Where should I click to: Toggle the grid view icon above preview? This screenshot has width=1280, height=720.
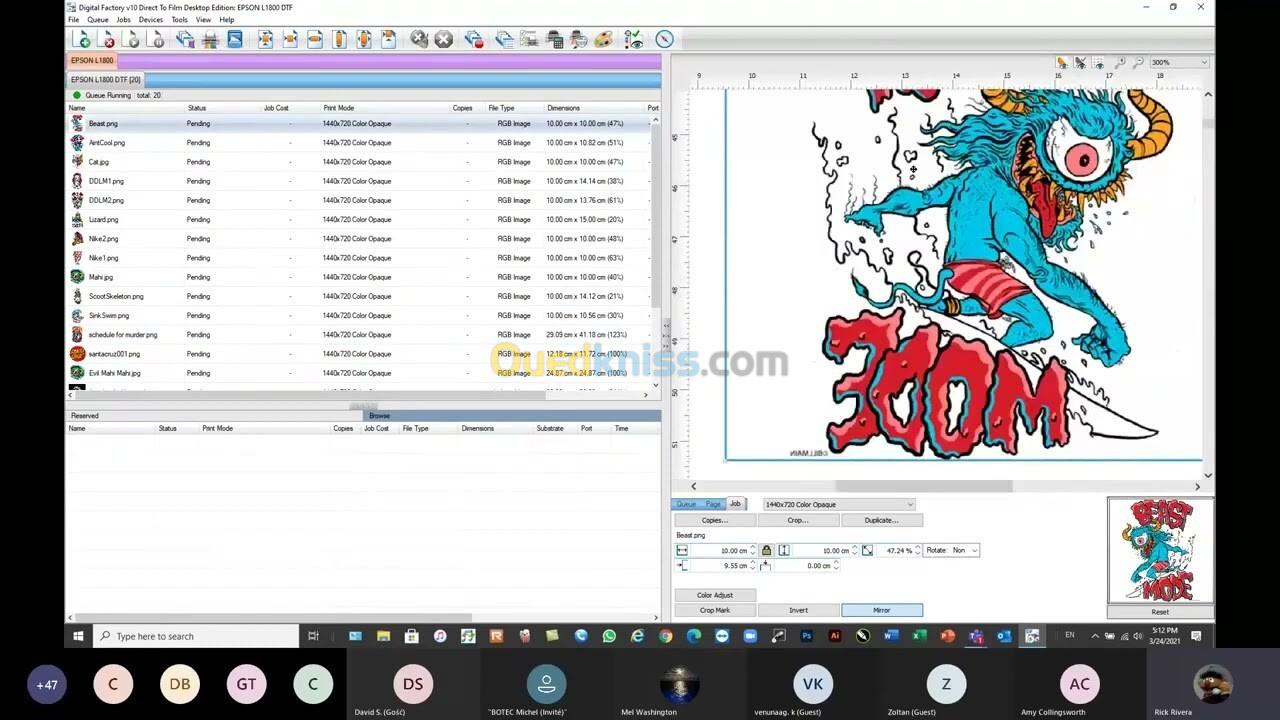(1099, 62)
